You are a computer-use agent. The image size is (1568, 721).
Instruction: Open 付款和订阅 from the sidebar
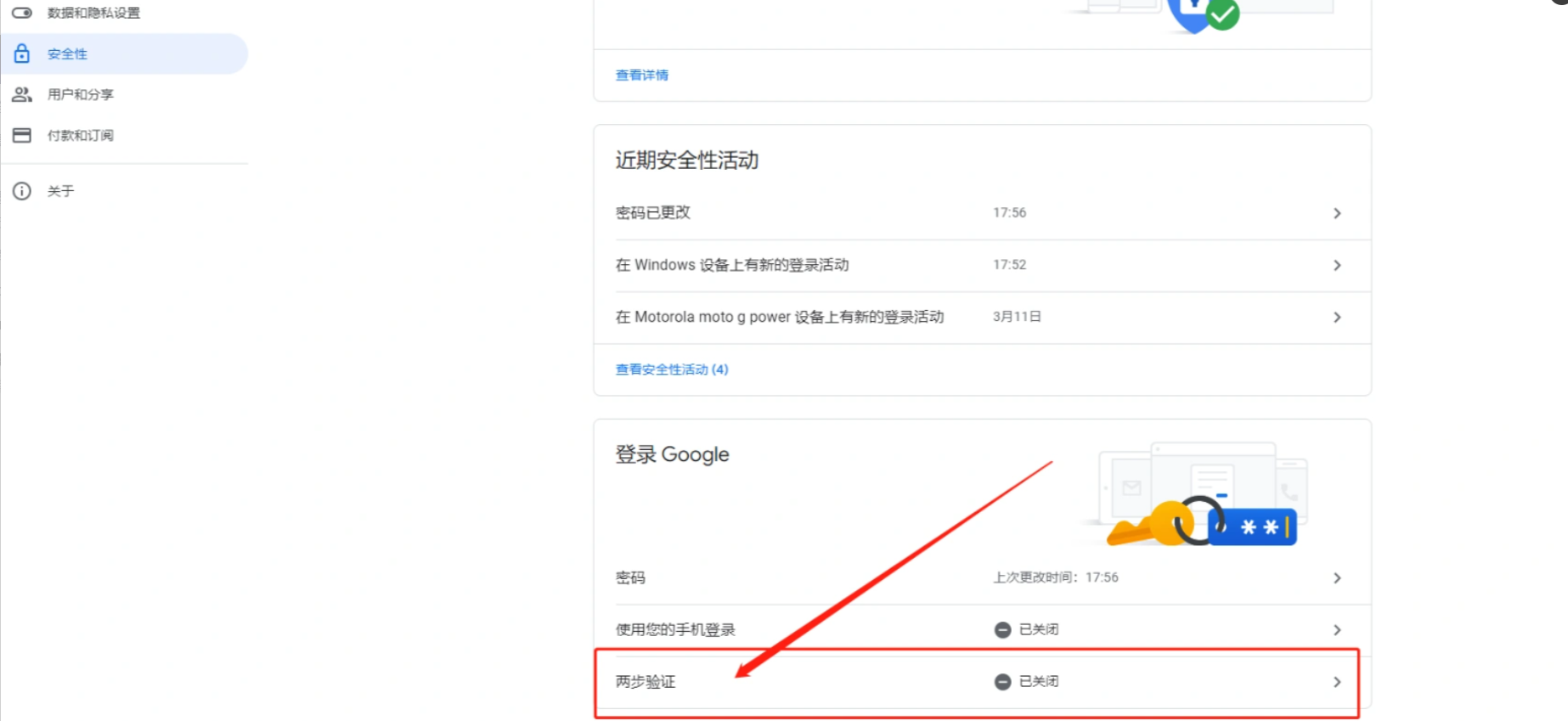81,135
